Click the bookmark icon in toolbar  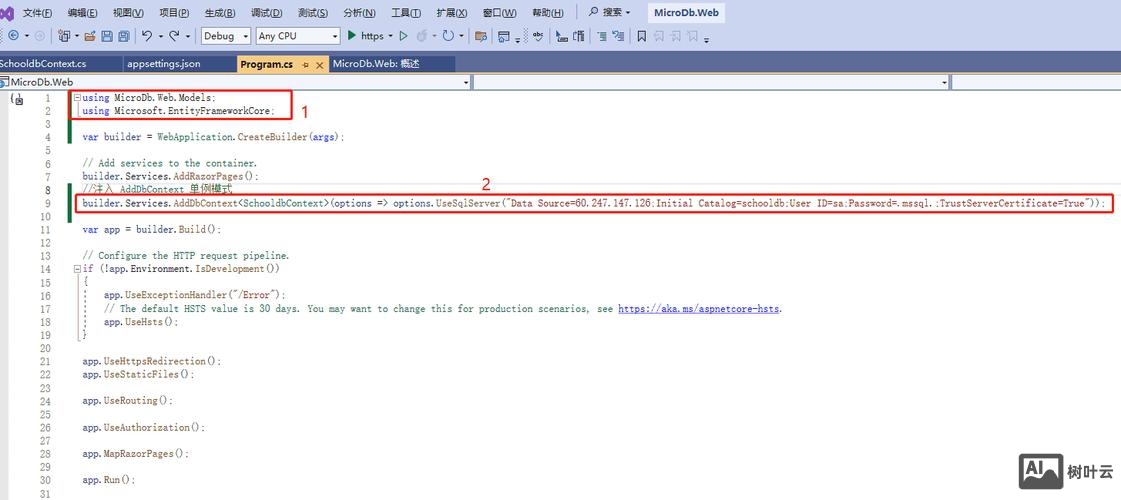641,36
